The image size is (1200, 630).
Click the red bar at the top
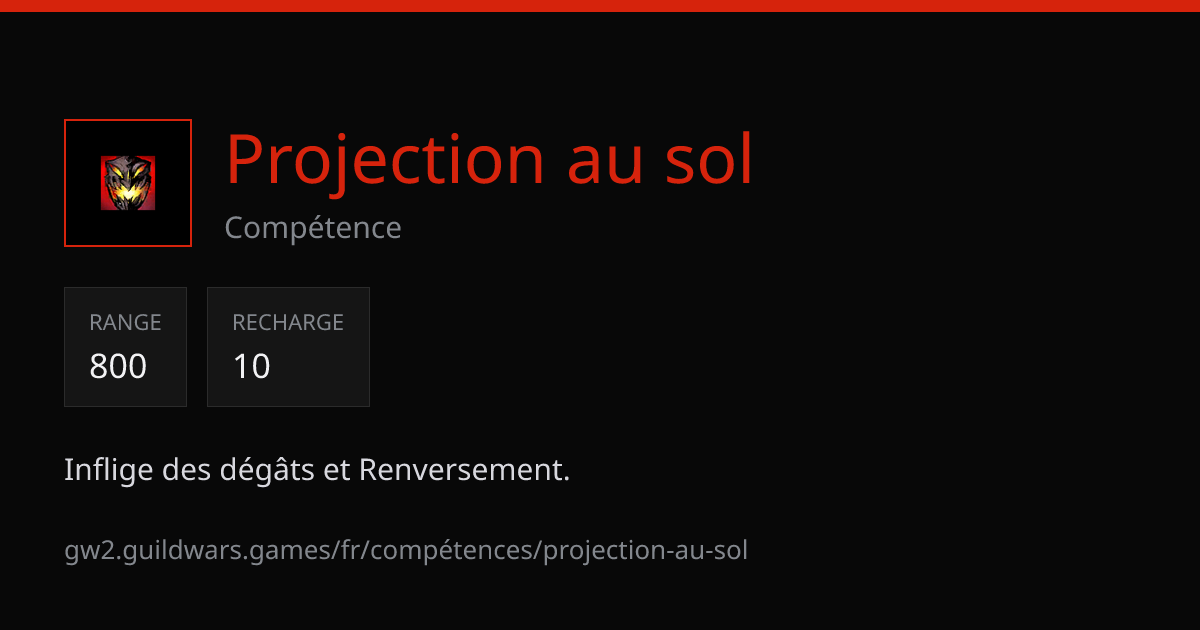[x=600, y=6]
